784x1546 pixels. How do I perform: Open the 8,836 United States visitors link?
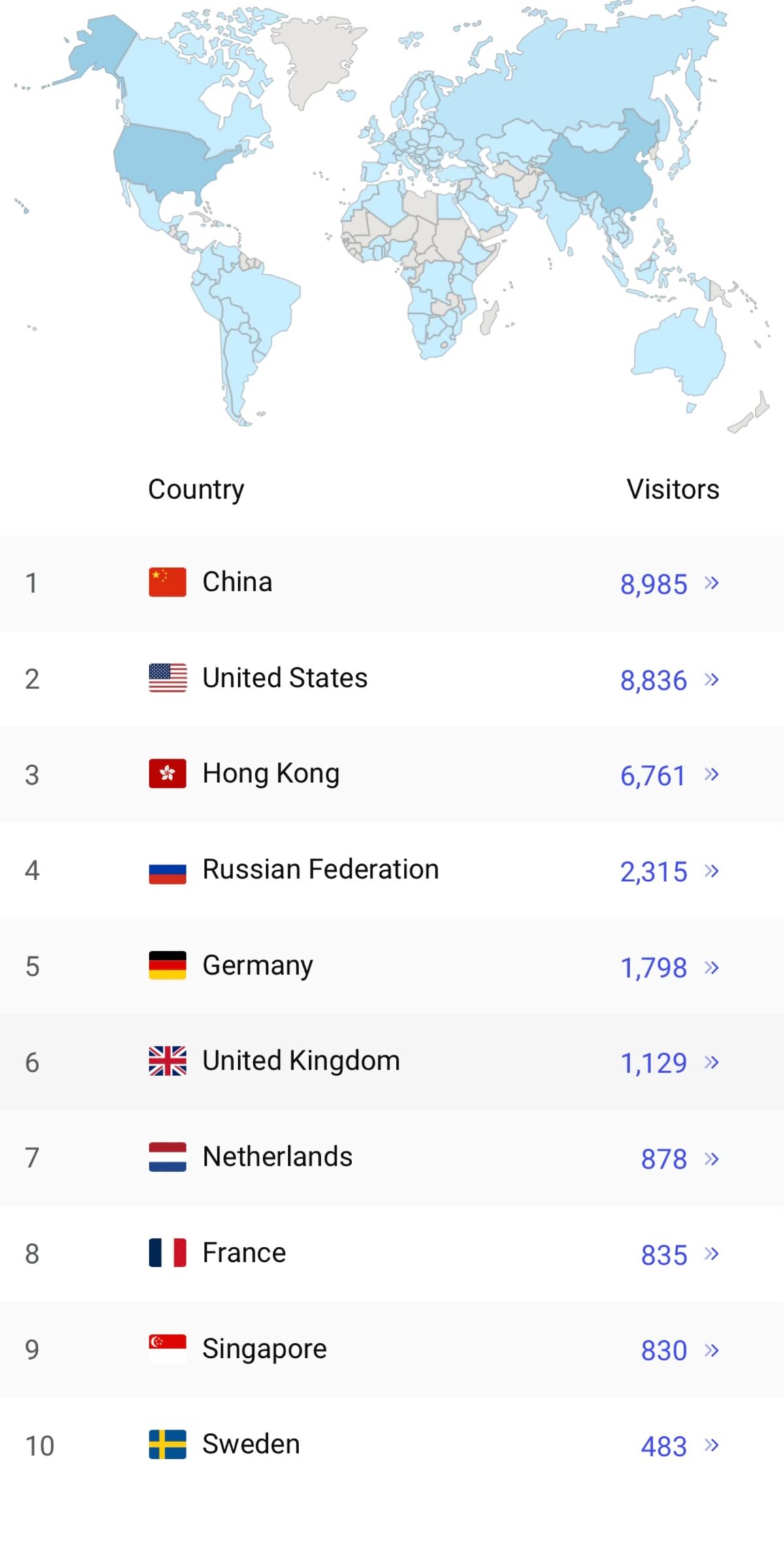click(x=653, y=680)
